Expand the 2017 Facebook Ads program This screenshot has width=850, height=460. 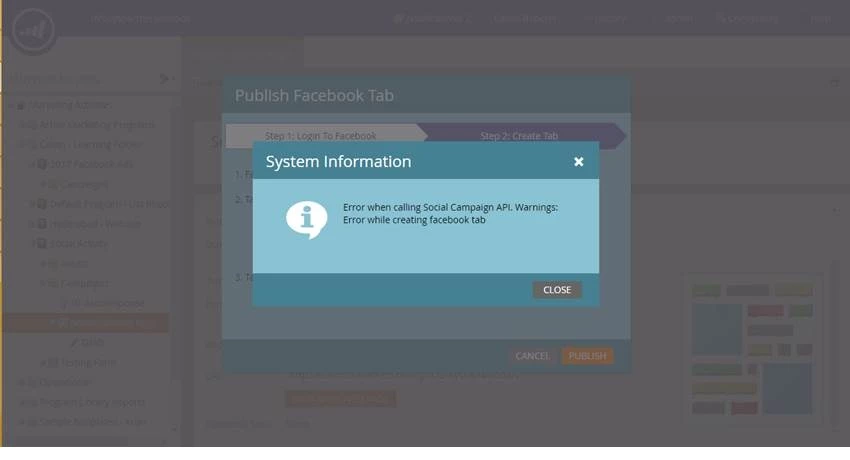[x=31, y=164]
